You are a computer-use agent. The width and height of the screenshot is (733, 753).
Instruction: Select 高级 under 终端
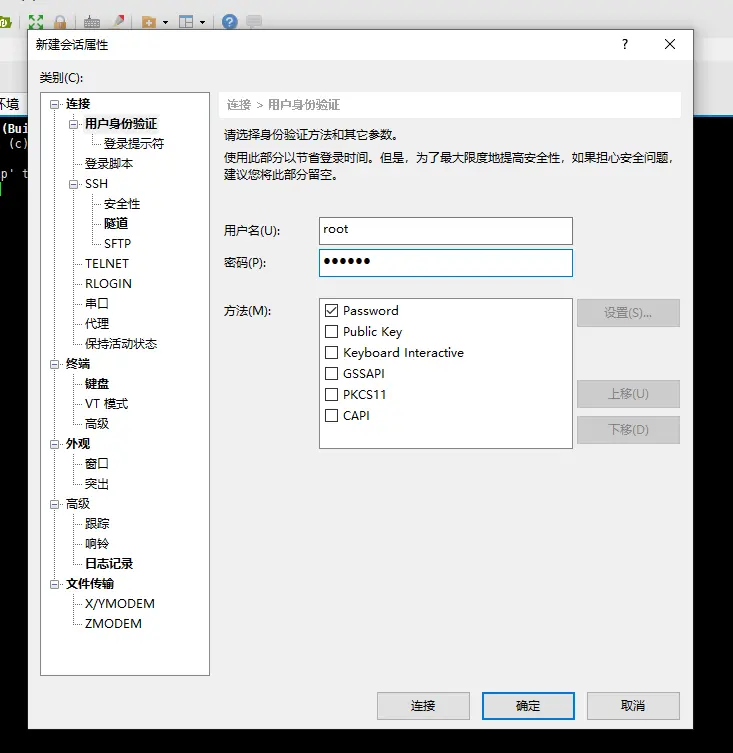pyautogui.click(x=97, y=424)
